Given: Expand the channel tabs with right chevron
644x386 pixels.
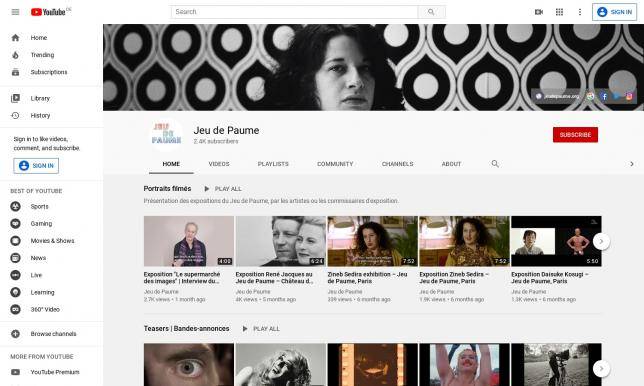Looking at the screenshot, I should tap(632, 164).
